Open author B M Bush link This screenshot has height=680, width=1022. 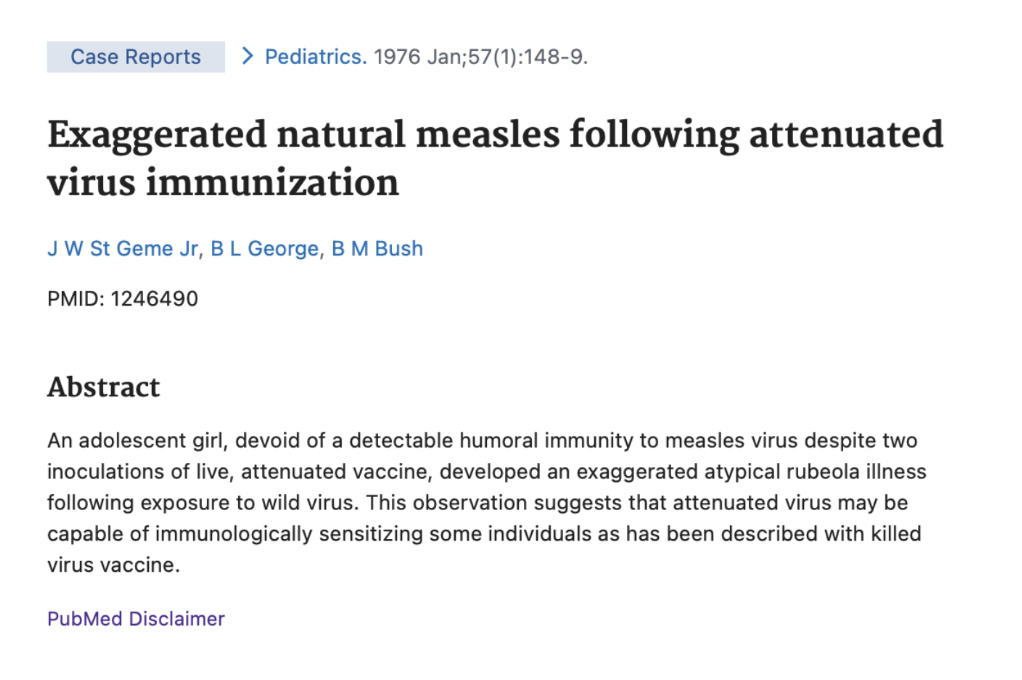click(x=377, y=248)
